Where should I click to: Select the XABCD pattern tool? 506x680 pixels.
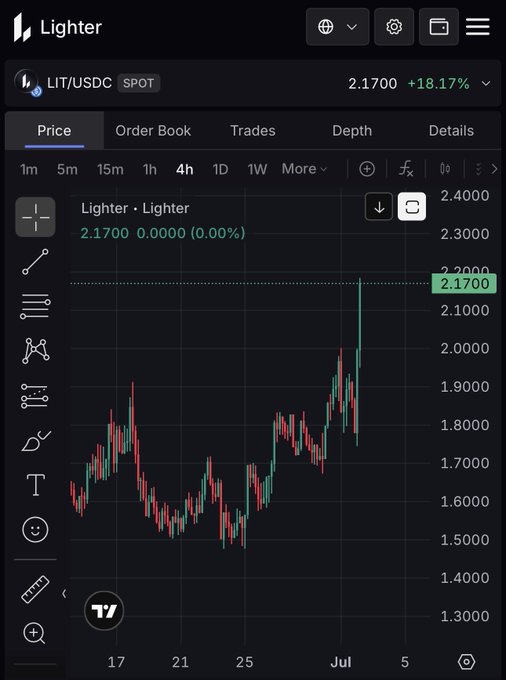[36, 351]
